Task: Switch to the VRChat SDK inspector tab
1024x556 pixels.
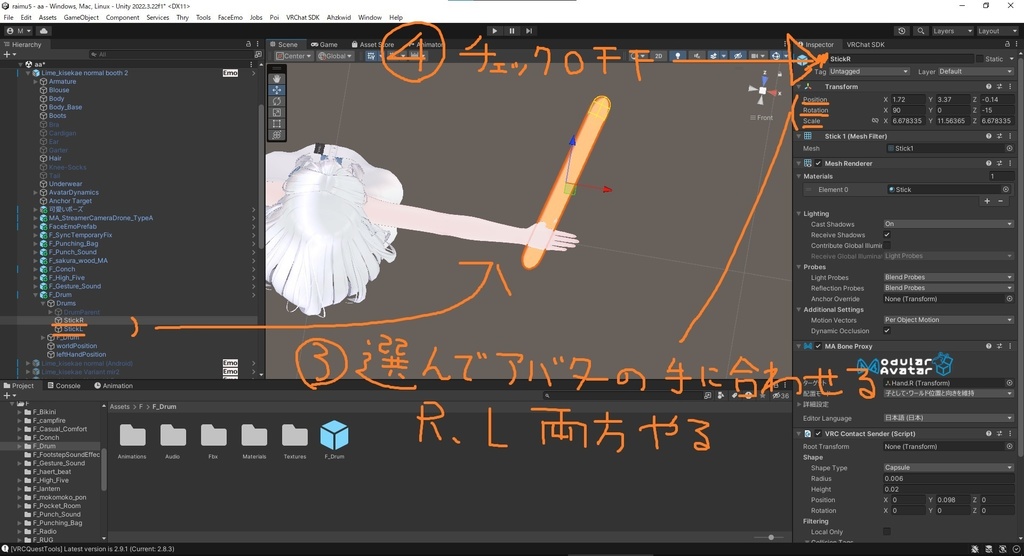Action: 865,44
